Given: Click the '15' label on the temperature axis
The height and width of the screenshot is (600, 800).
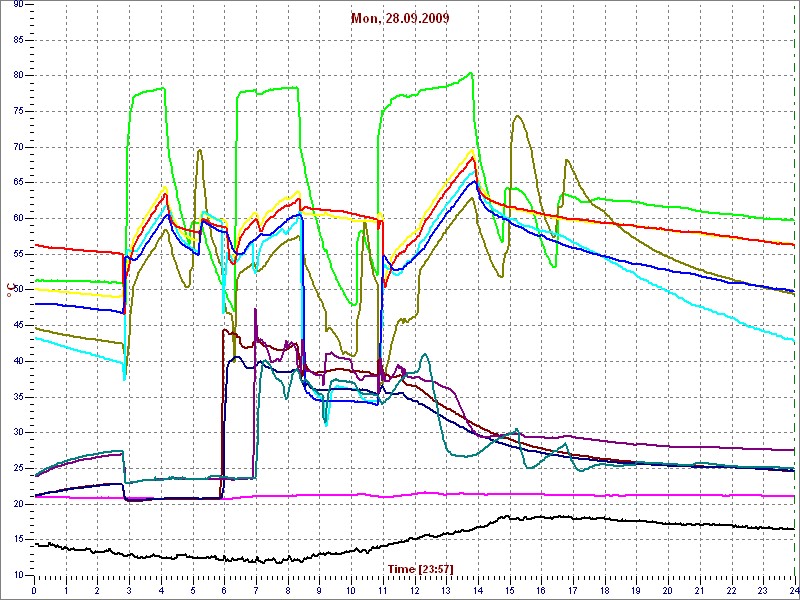Looking at the screenshot, I should 17,540.
